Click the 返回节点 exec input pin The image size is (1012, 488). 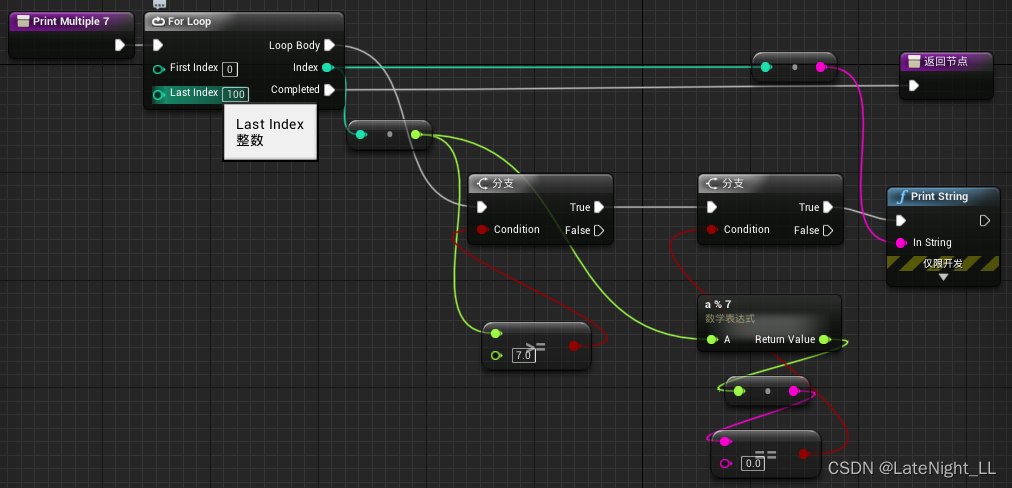913,85
